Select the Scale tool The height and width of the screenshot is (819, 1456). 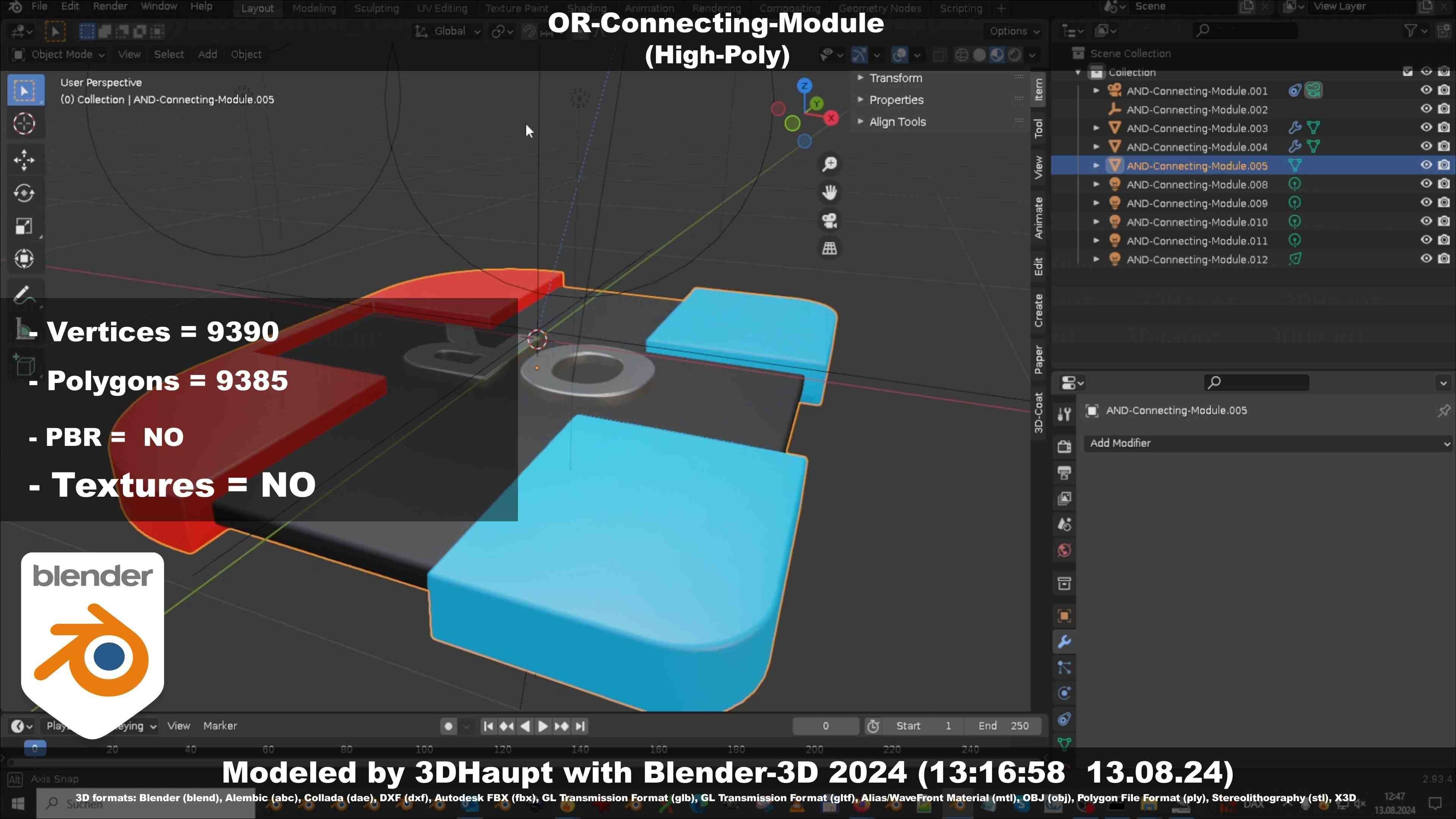click(24, 226)
